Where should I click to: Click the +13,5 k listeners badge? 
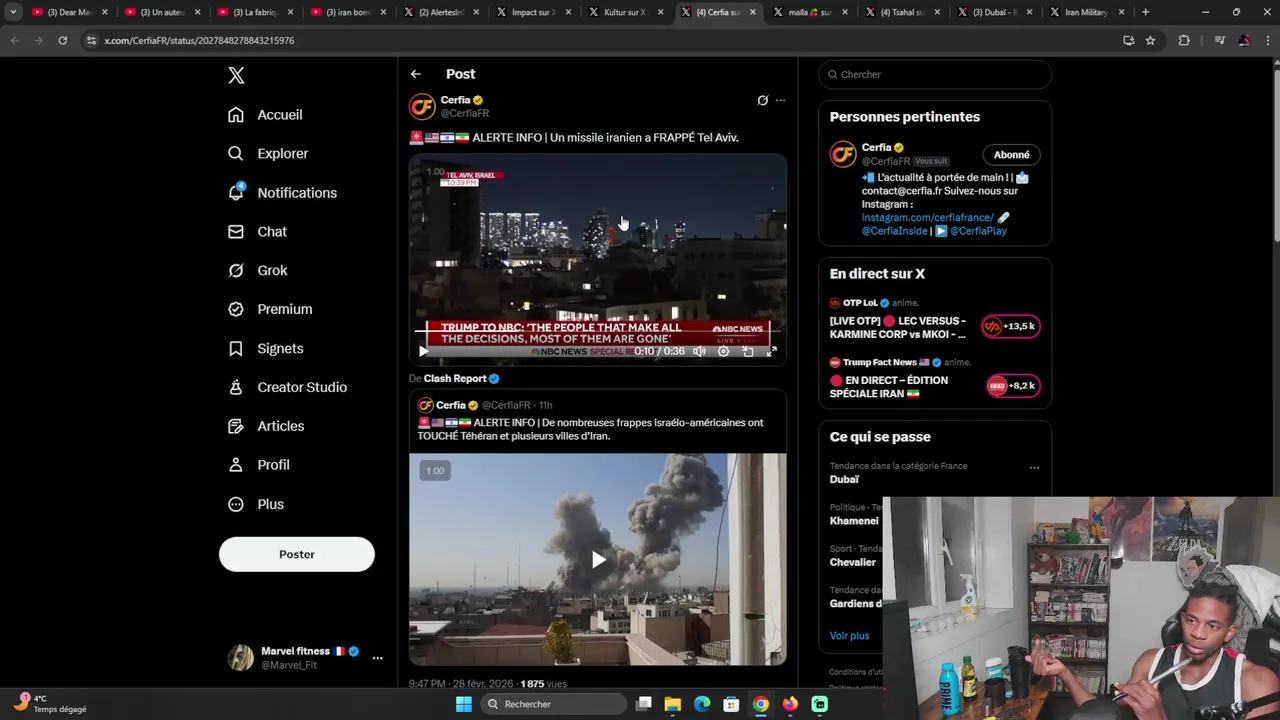(1011, 326)
